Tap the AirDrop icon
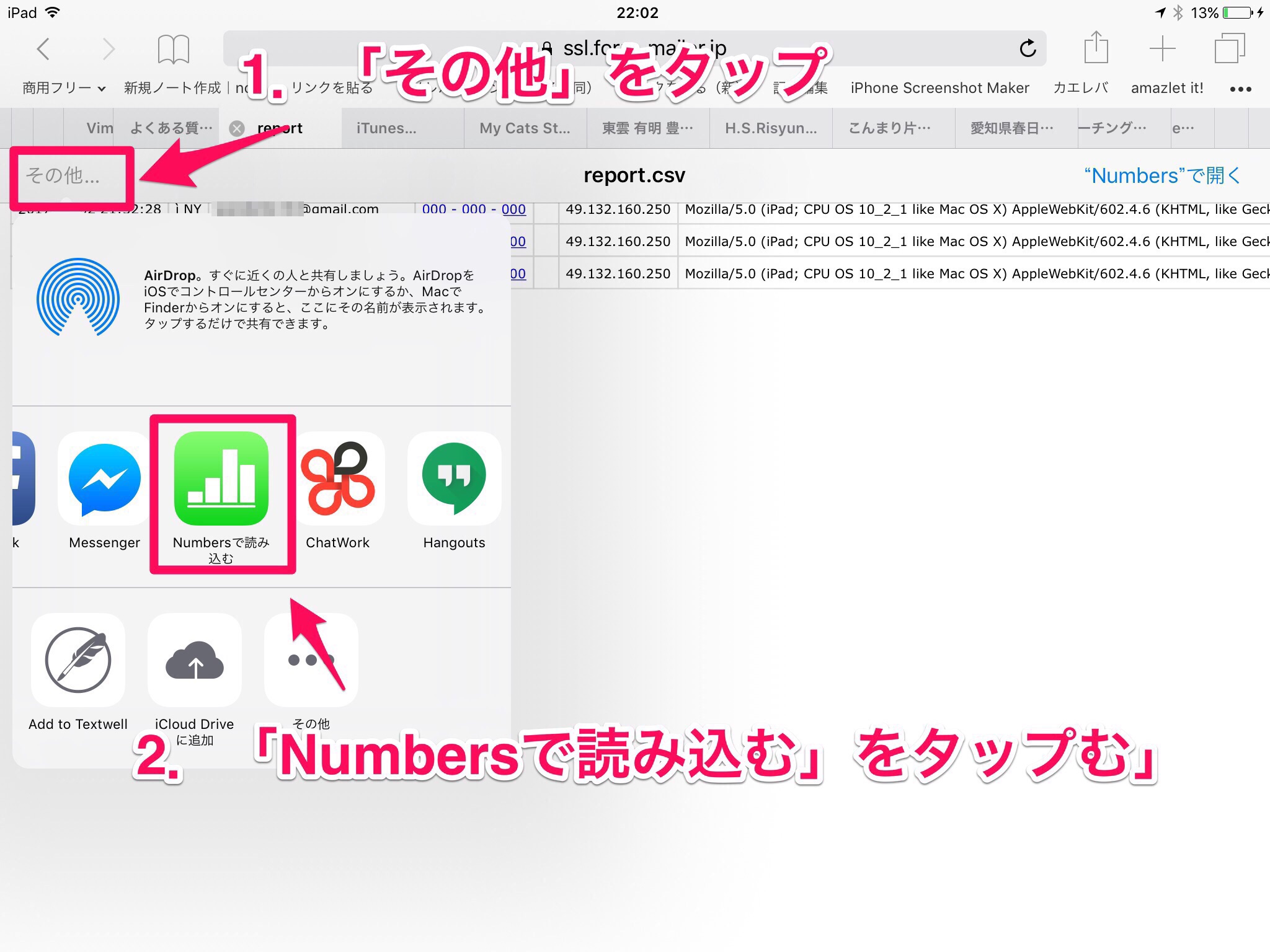This screenshot has height=952, width=1270. coord(78,297)
